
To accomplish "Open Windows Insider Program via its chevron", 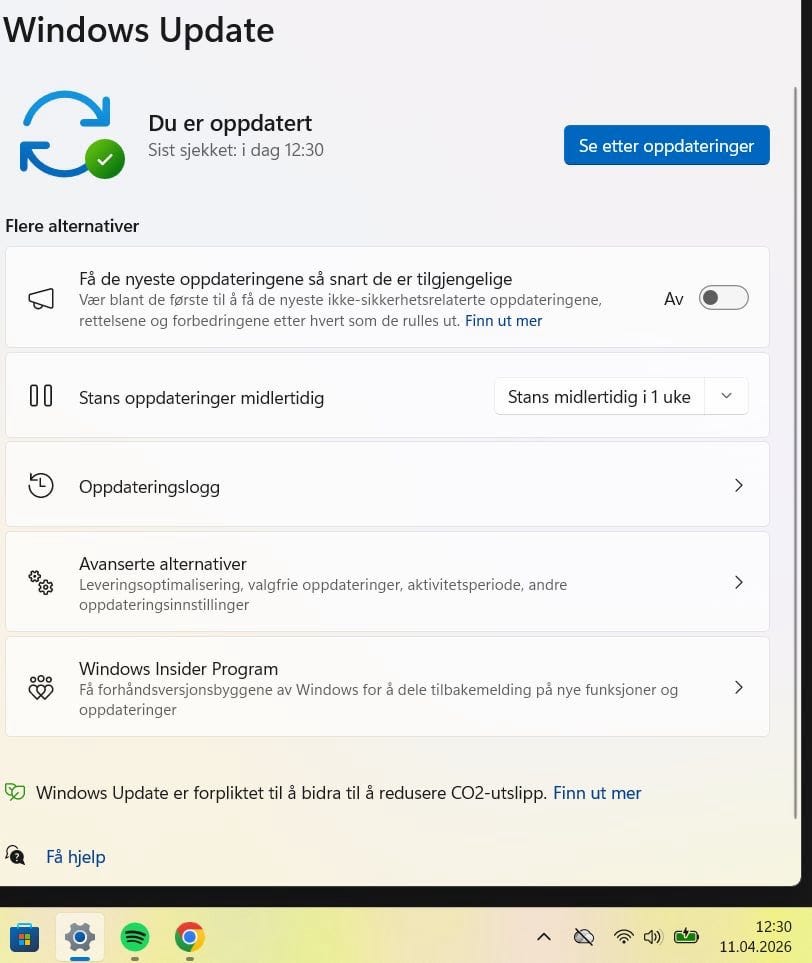I will (739, 687).
